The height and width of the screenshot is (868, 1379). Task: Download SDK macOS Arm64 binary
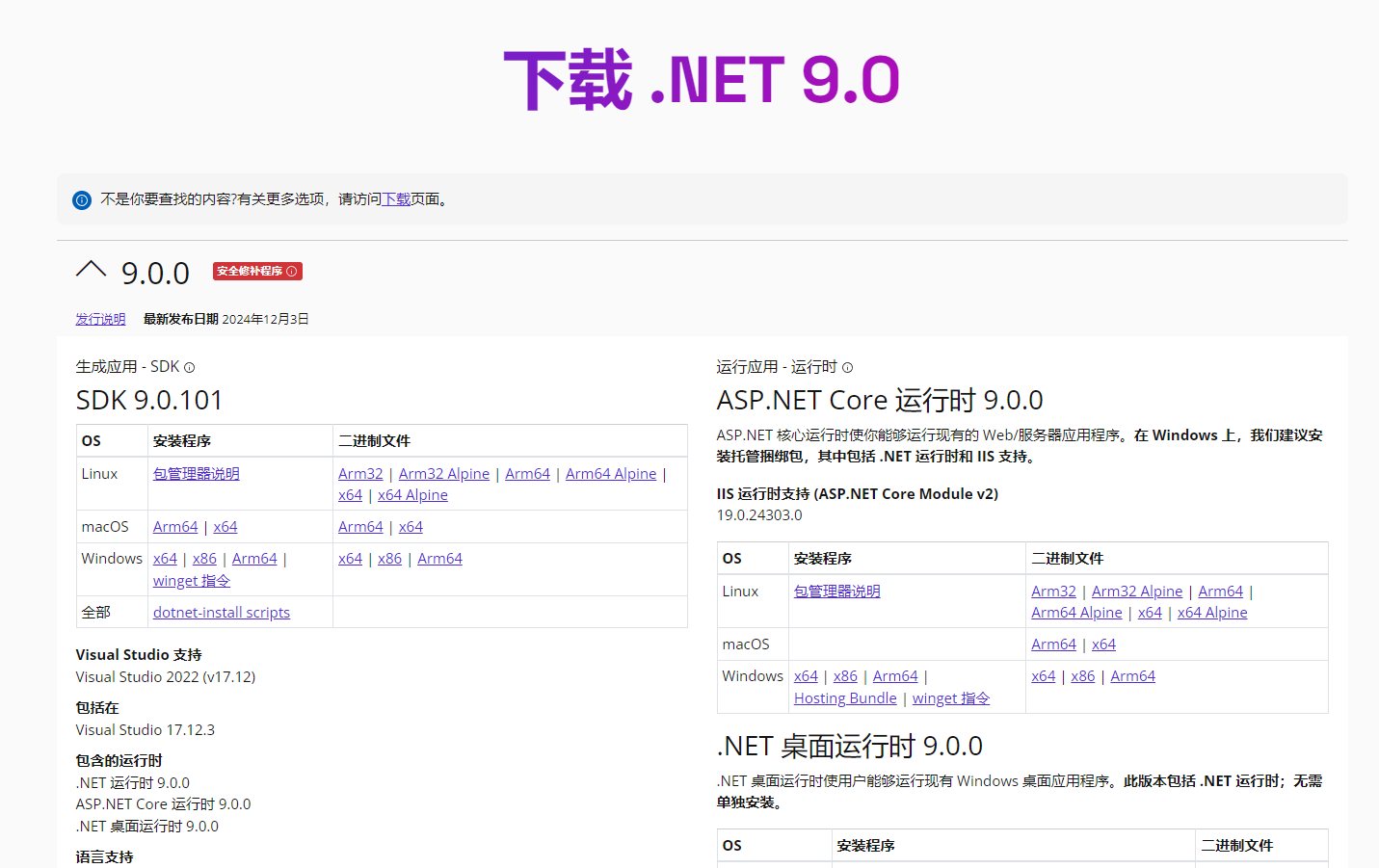click(x=360, y=527)
